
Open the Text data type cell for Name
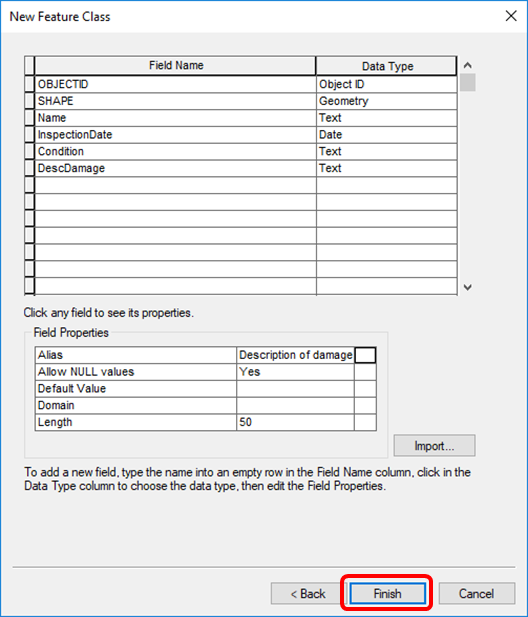(386, 118)
